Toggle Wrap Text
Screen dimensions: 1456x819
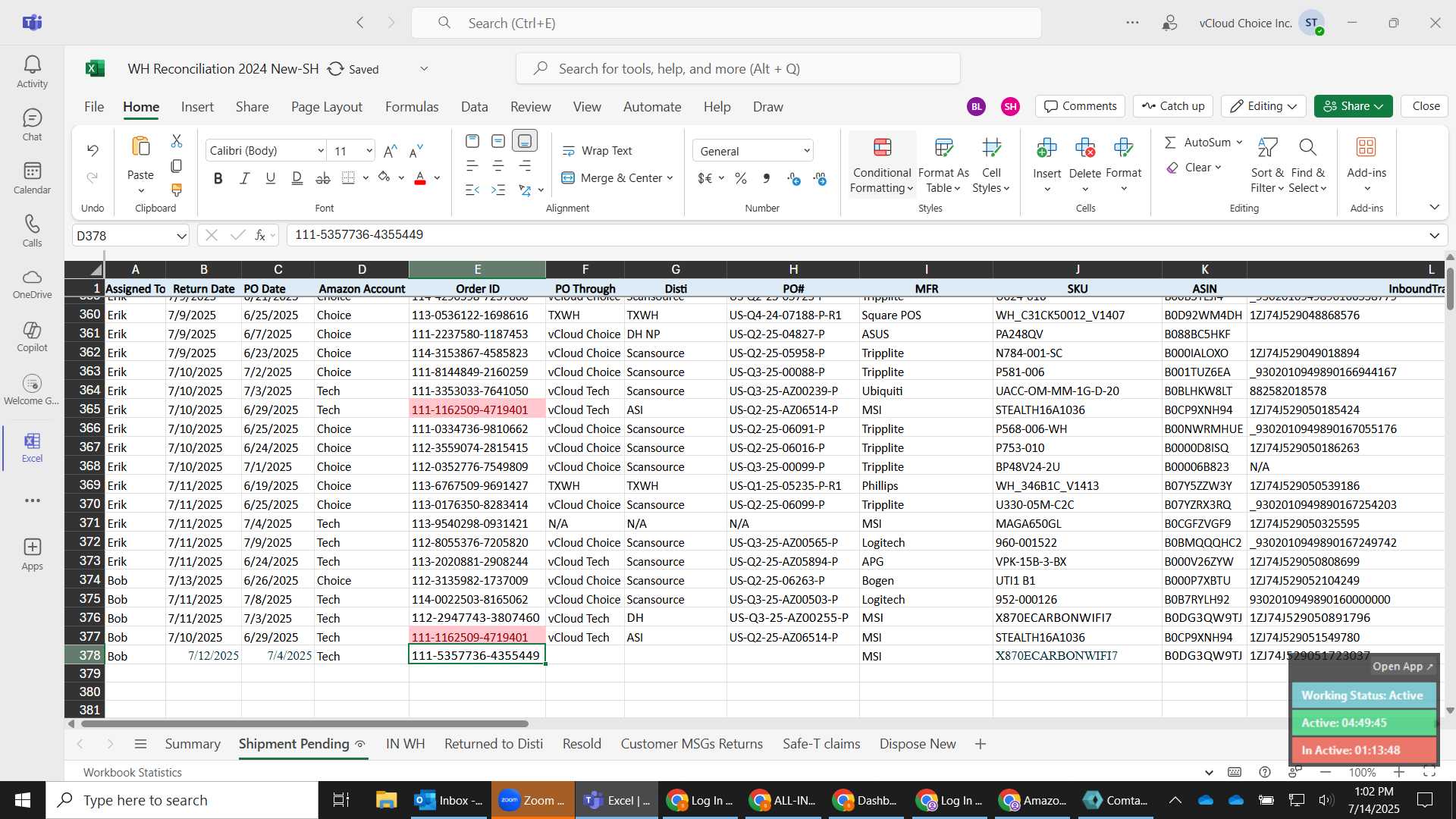pyautogui.click(x=597, y=151)
